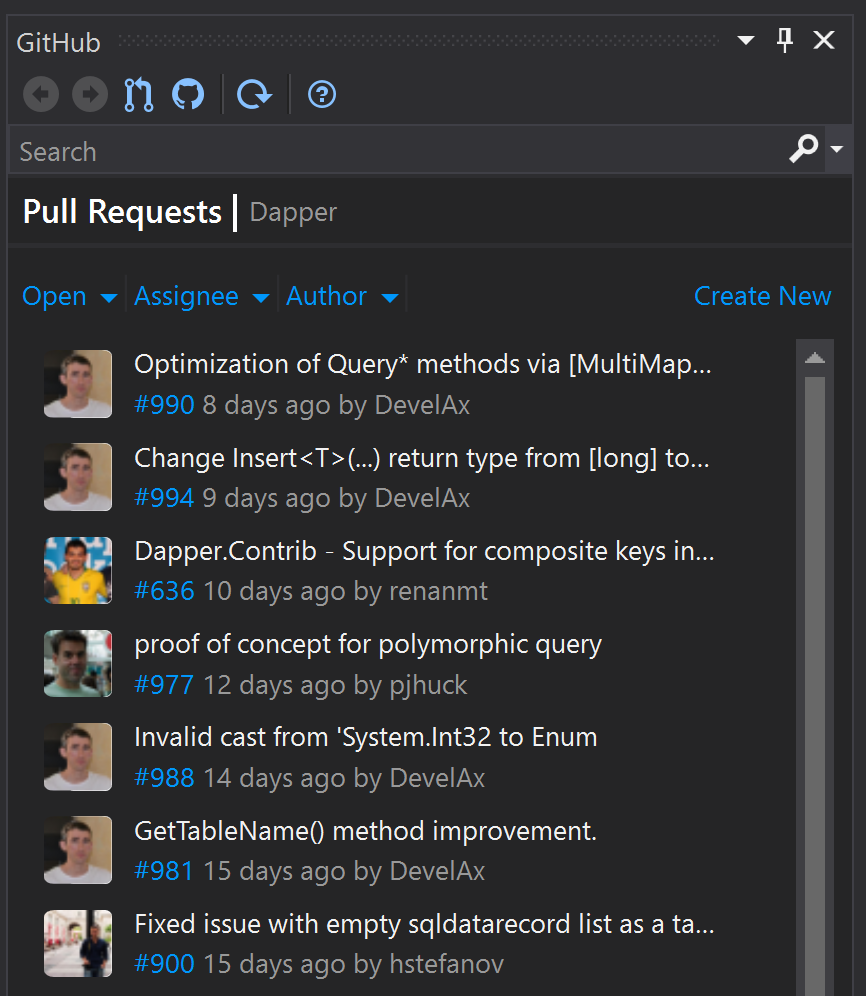Viewport: 866px width, 996px height.
Task: Open the Author filter dropdown
Action: tap(342, 296)
